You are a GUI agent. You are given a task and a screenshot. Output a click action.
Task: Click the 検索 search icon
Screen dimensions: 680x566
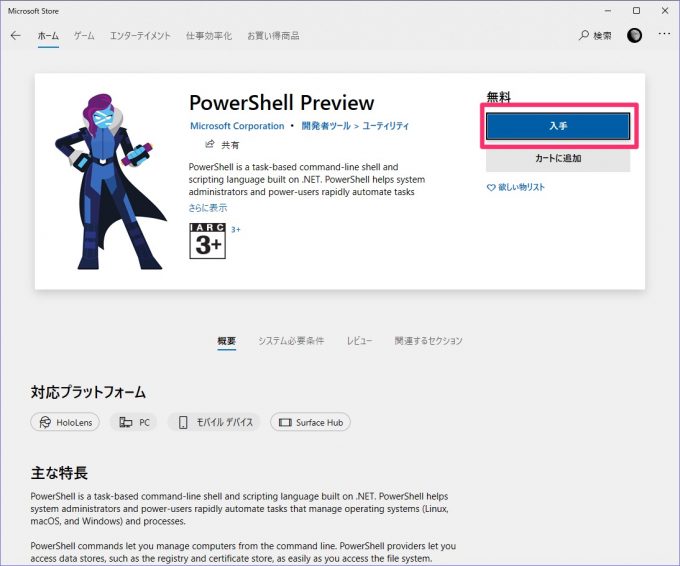pyautogui.click(x=584, y=35)
